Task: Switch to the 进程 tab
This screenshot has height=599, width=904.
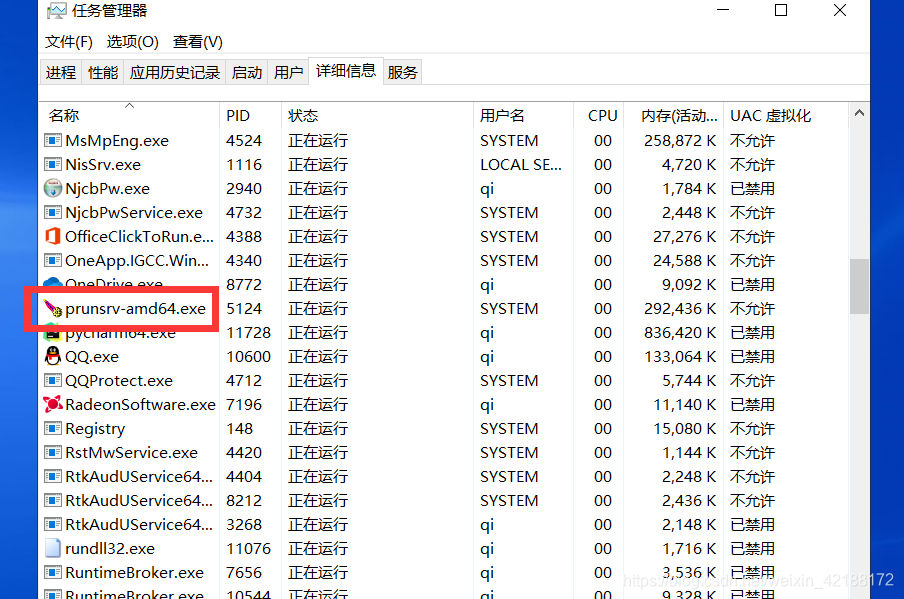Action: 61,72
